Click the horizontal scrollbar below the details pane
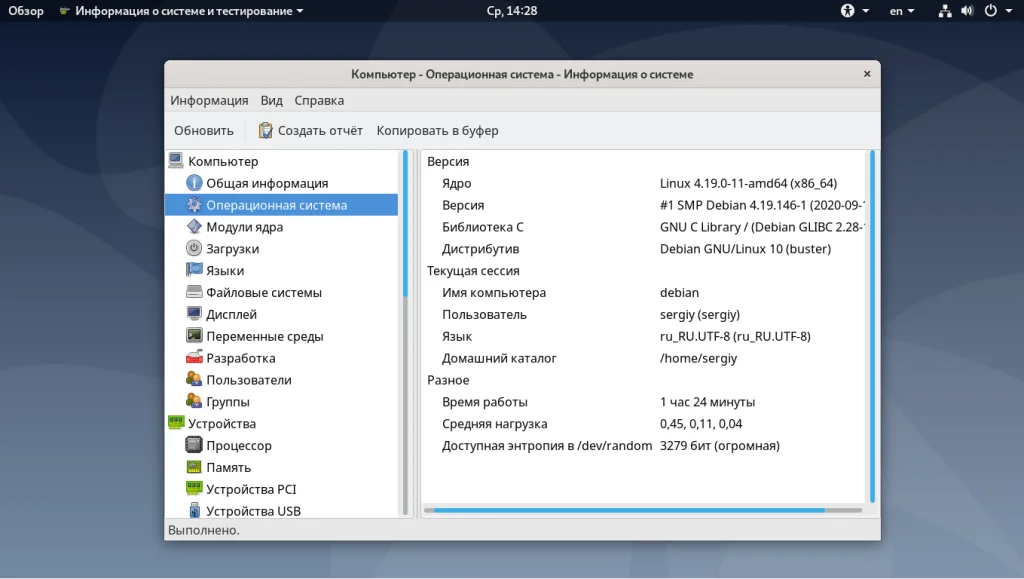1024x579 pixels. 640,510
